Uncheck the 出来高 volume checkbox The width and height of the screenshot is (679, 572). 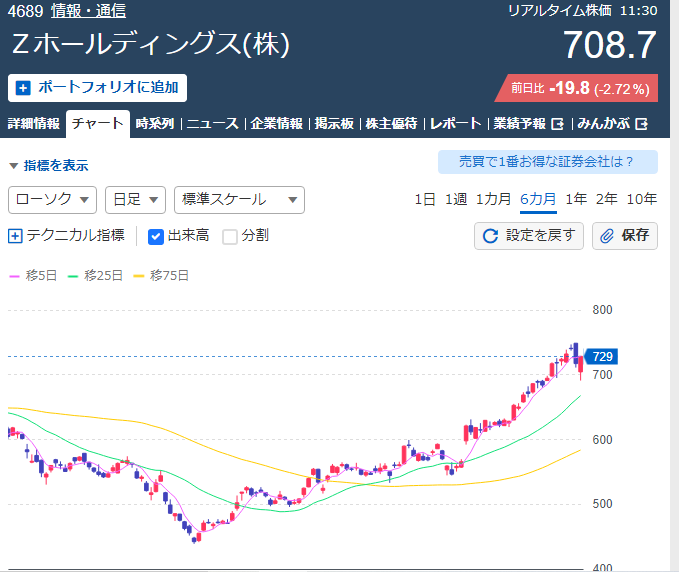[x=155, y=236]
